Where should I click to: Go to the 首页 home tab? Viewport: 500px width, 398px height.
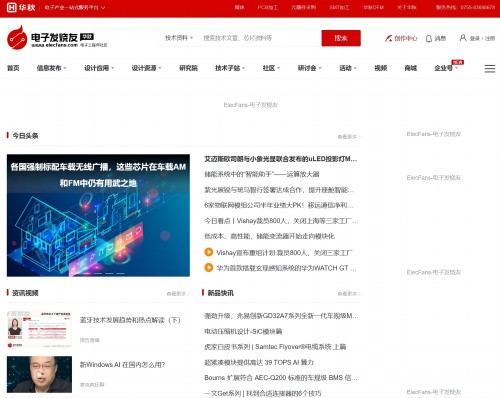pos(13,68)
